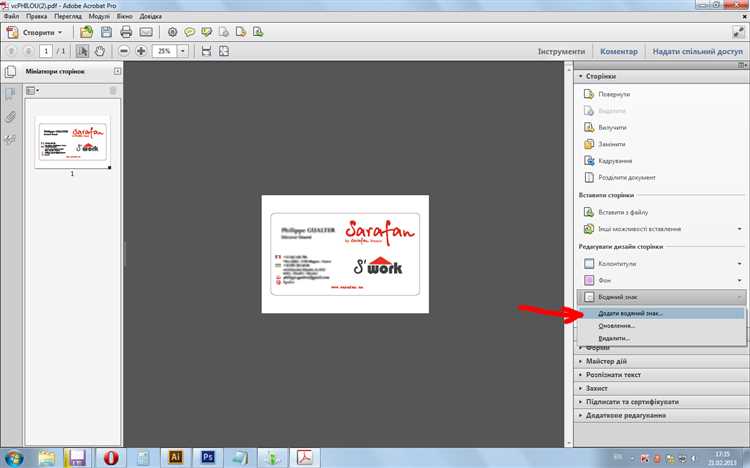Click the yellow sticky note comment icon

tap(190, 32)
